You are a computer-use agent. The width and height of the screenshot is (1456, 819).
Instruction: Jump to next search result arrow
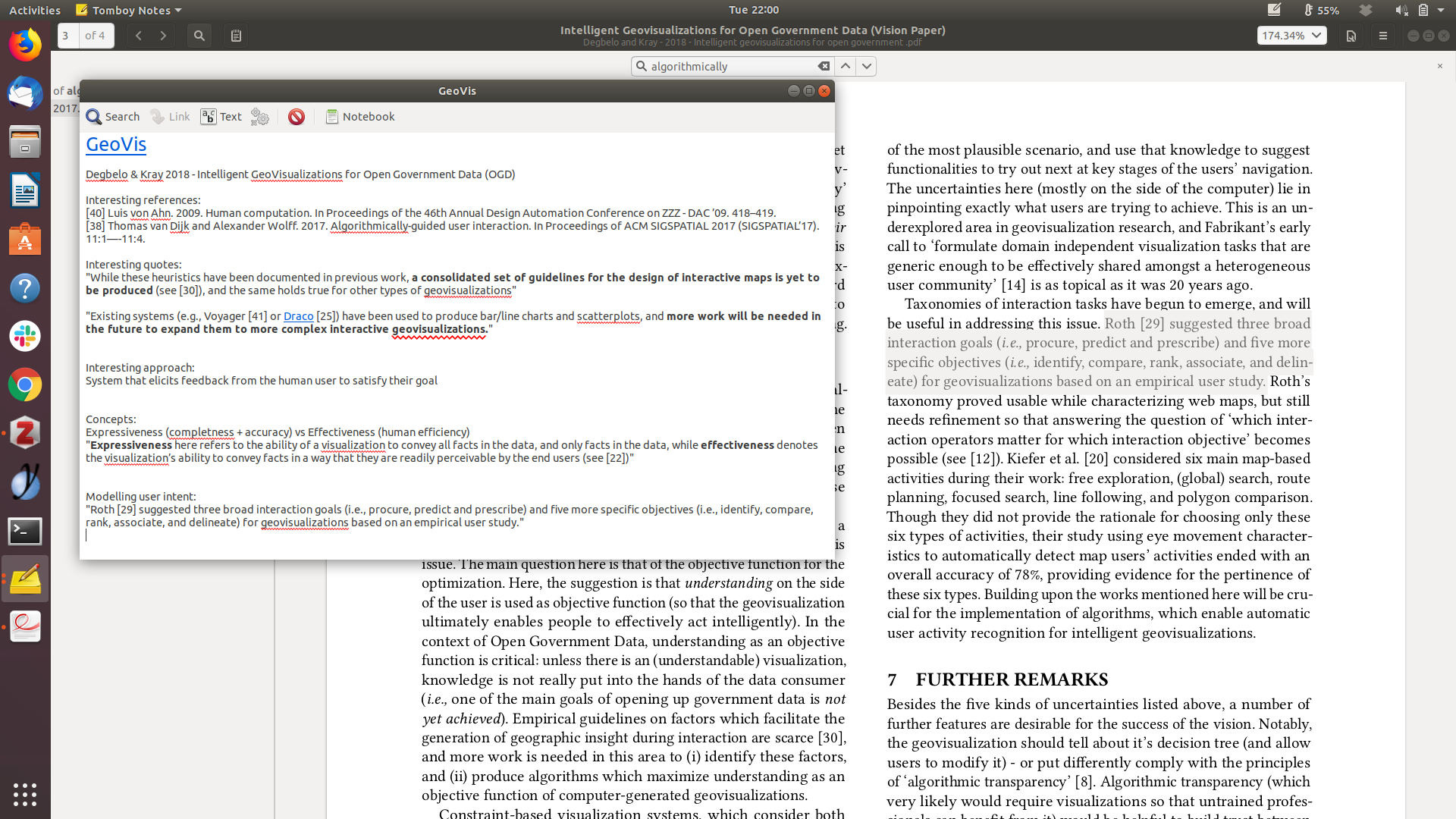click(x=867, y=67)
